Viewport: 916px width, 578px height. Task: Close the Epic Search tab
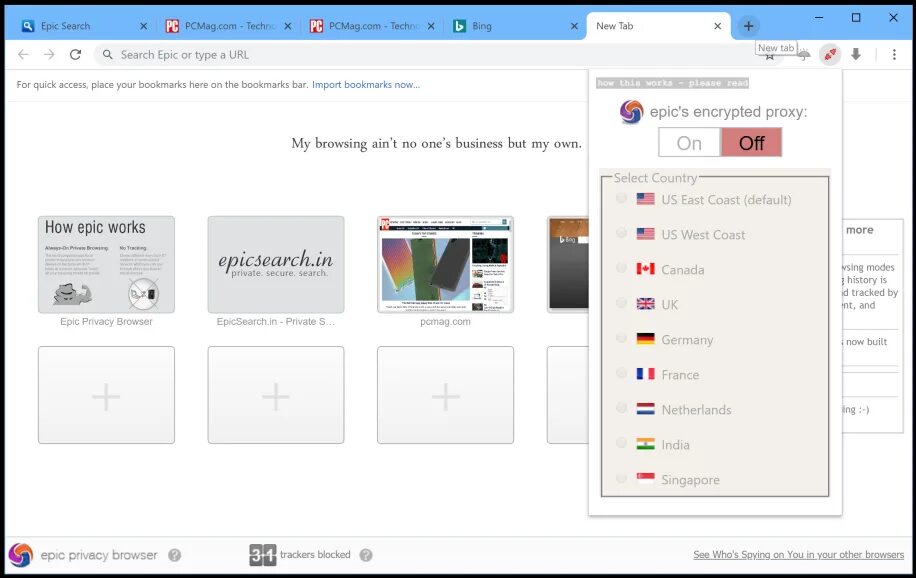144,26
